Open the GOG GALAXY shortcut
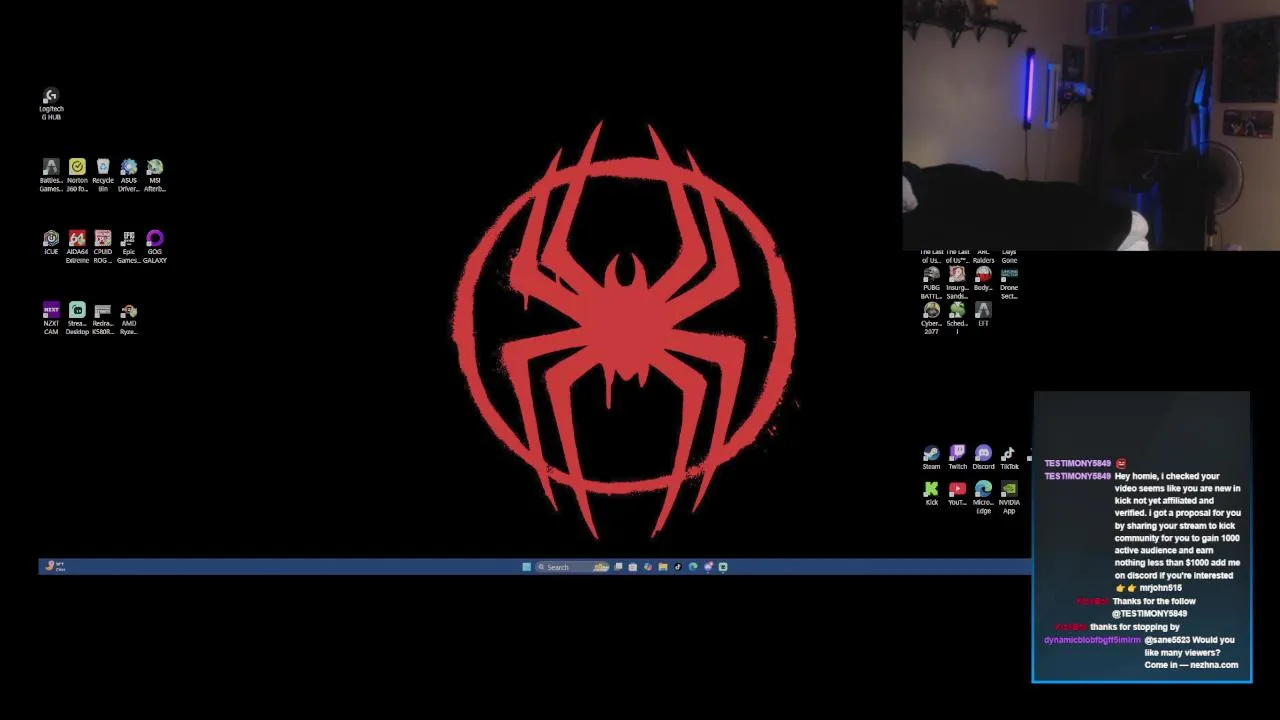Screen dimensions: 1280x720 (x=155, y=247)
